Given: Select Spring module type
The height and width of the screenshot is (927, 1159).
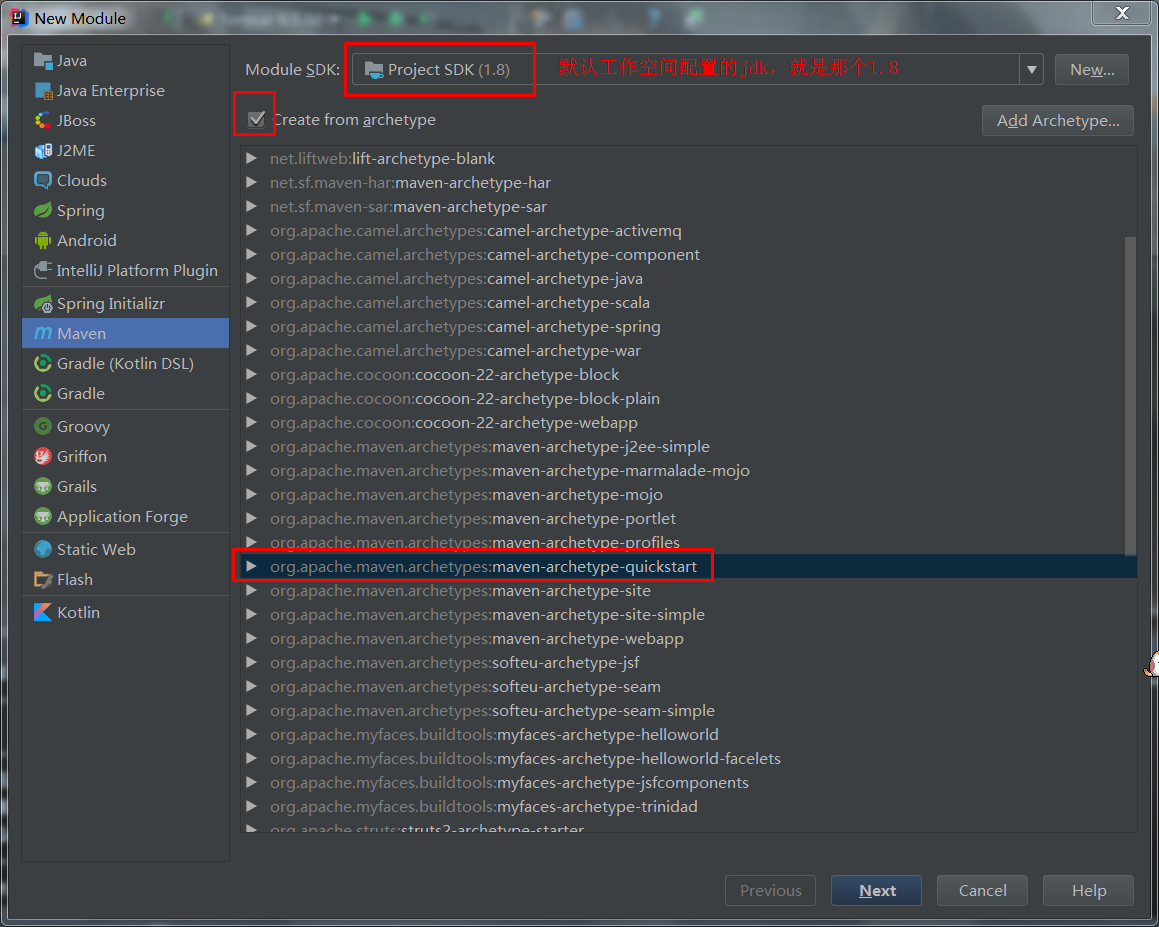Looking at the screenshot, I should 126,211.
